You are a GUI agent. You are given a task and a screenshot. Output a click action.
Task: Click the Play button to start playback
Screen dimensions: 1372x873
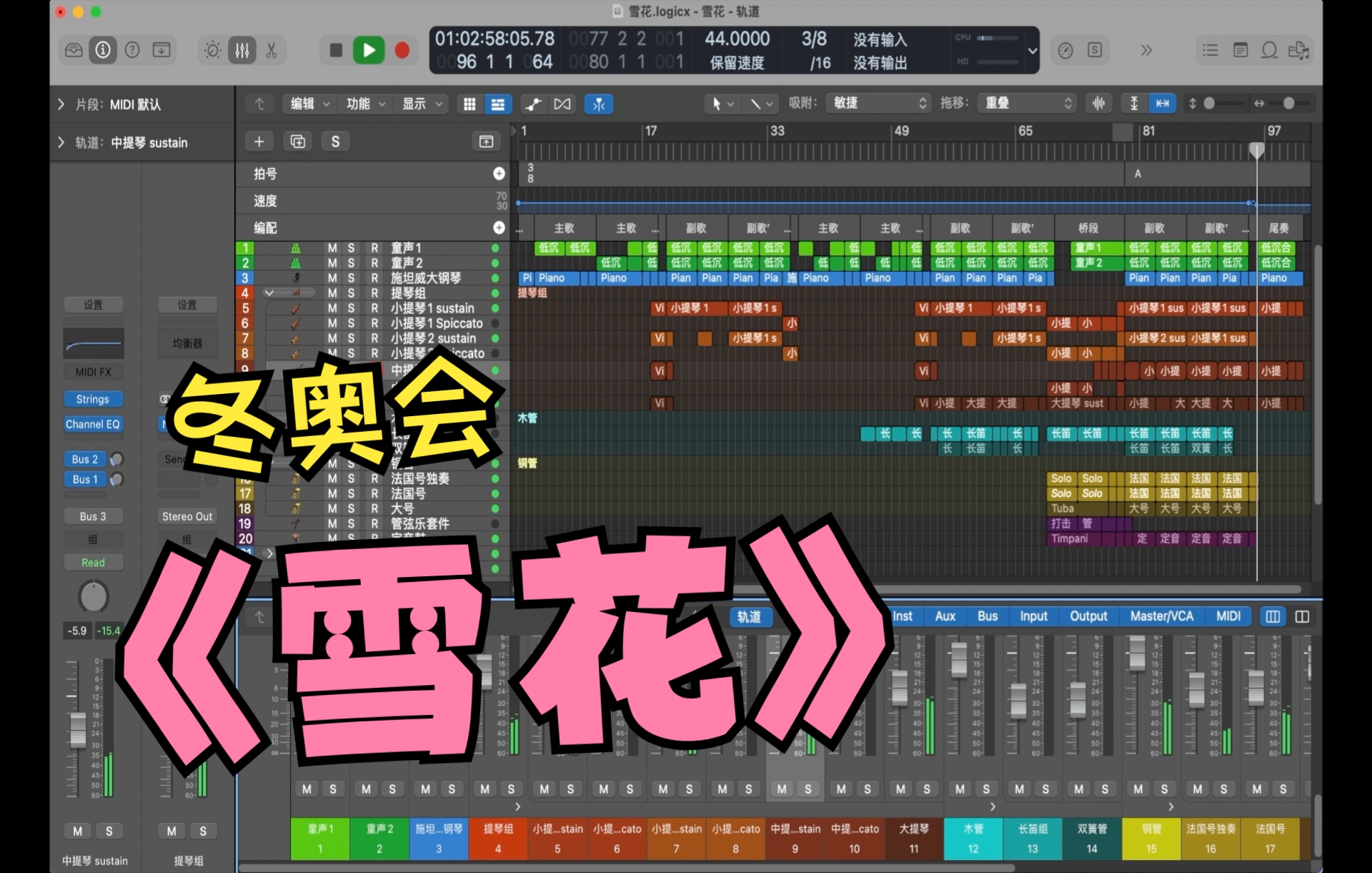point(370,49)
